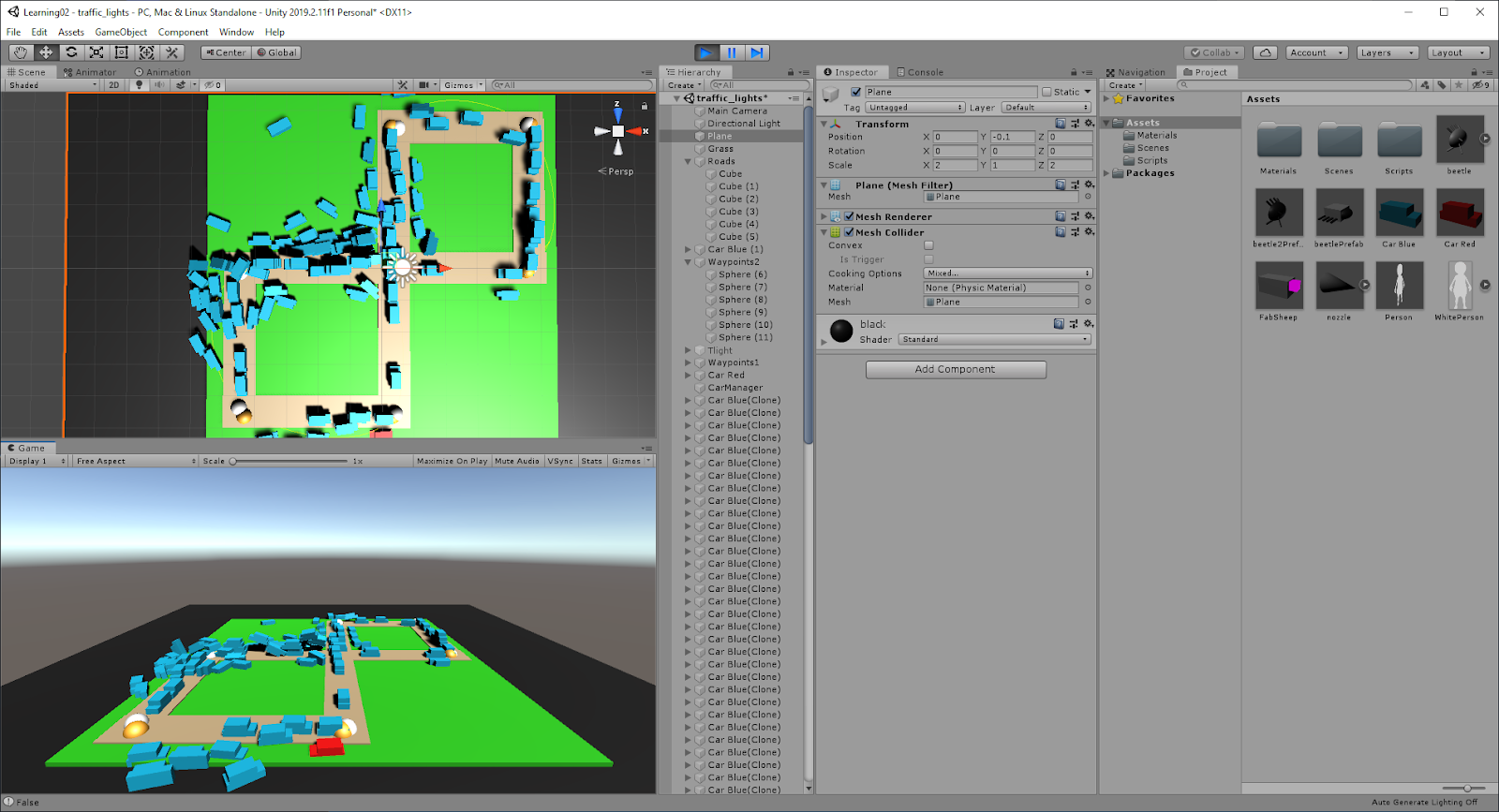
Task: Open the Component menu
Action: [x=183, y=32]
